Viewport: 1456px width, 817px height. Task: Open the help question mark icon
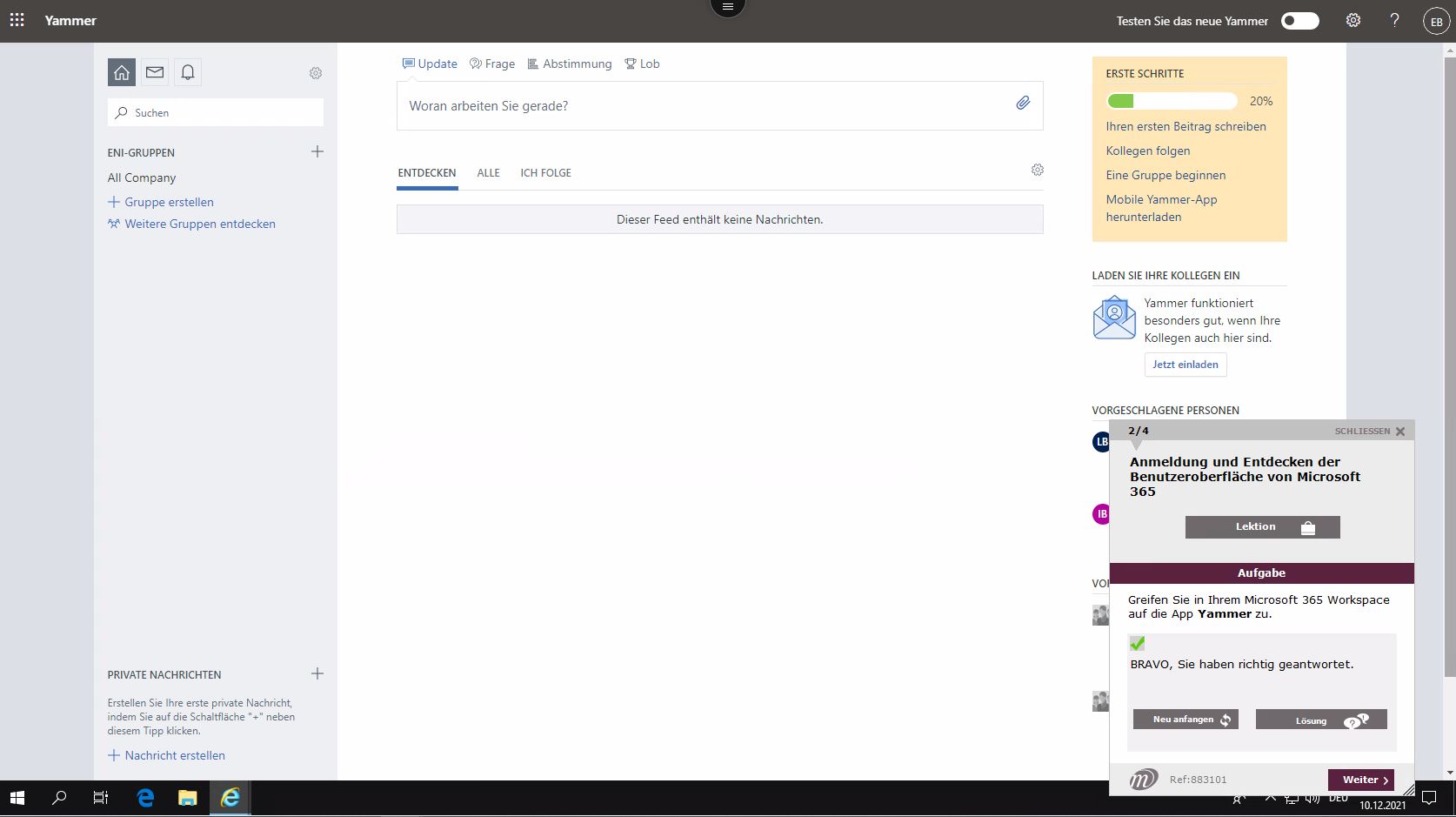pos(1394,20)
